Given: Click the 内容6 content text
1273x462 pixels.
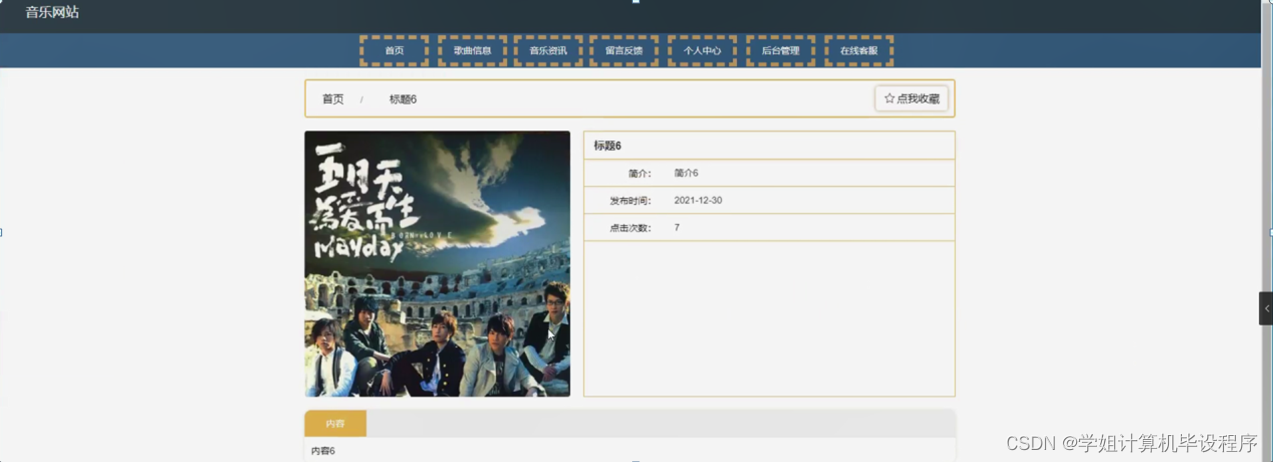Looking at the screenshot, I should click(x=323, y=451).
